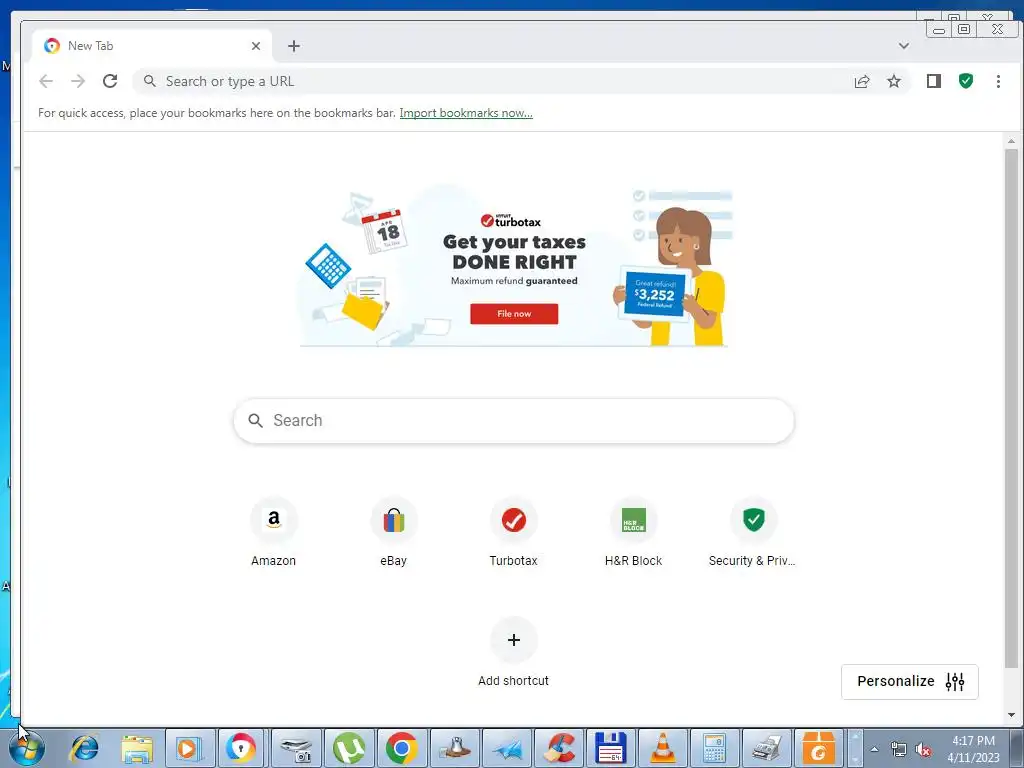Click the green security shield extension icon
The image size is (1024, 768).
click(966, 81)
